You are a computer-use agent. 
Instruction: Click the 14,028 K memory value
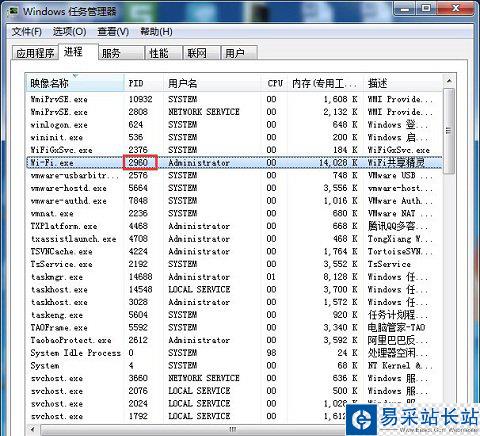[338, 163]
